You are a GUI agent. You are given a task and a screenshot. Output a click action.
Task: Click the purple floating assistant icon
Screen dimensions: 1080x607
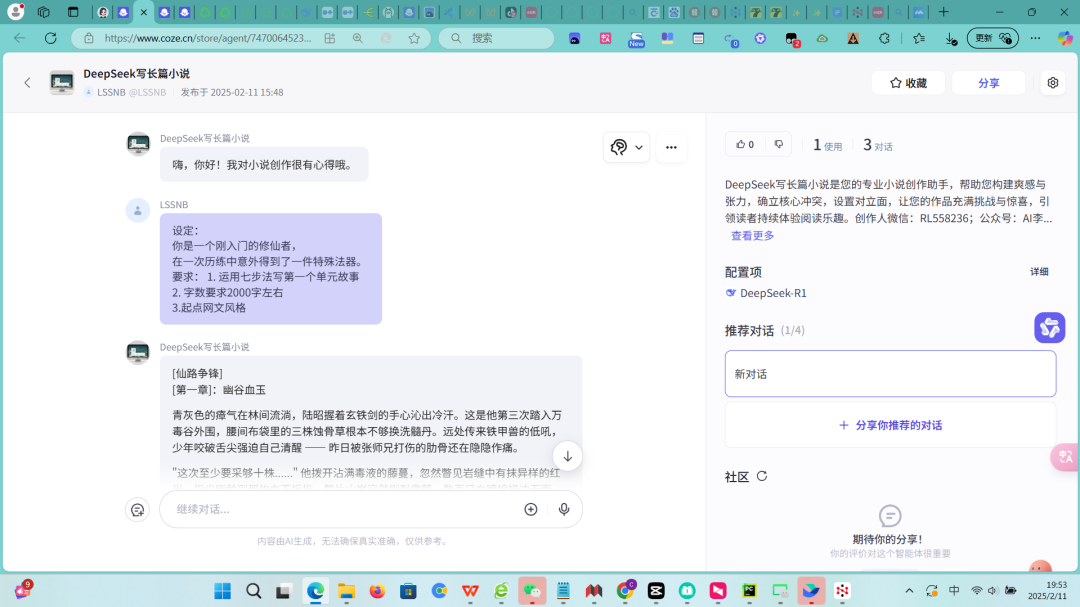(x=1049, y=327)
